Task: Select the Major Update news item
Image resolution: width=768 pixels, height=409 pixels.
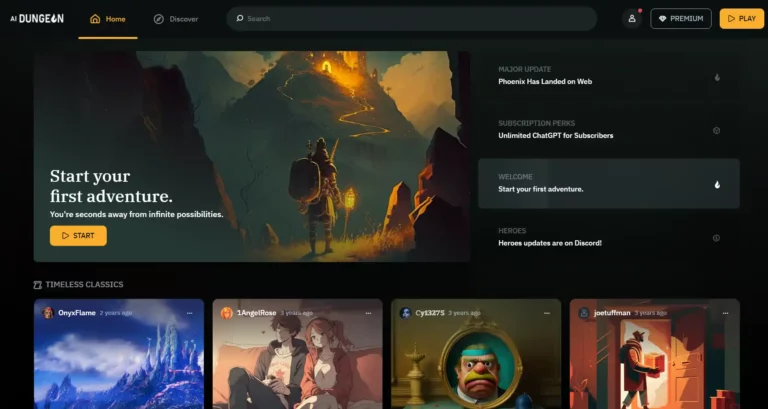Action: pyautogui.click(x=609, y=76)
